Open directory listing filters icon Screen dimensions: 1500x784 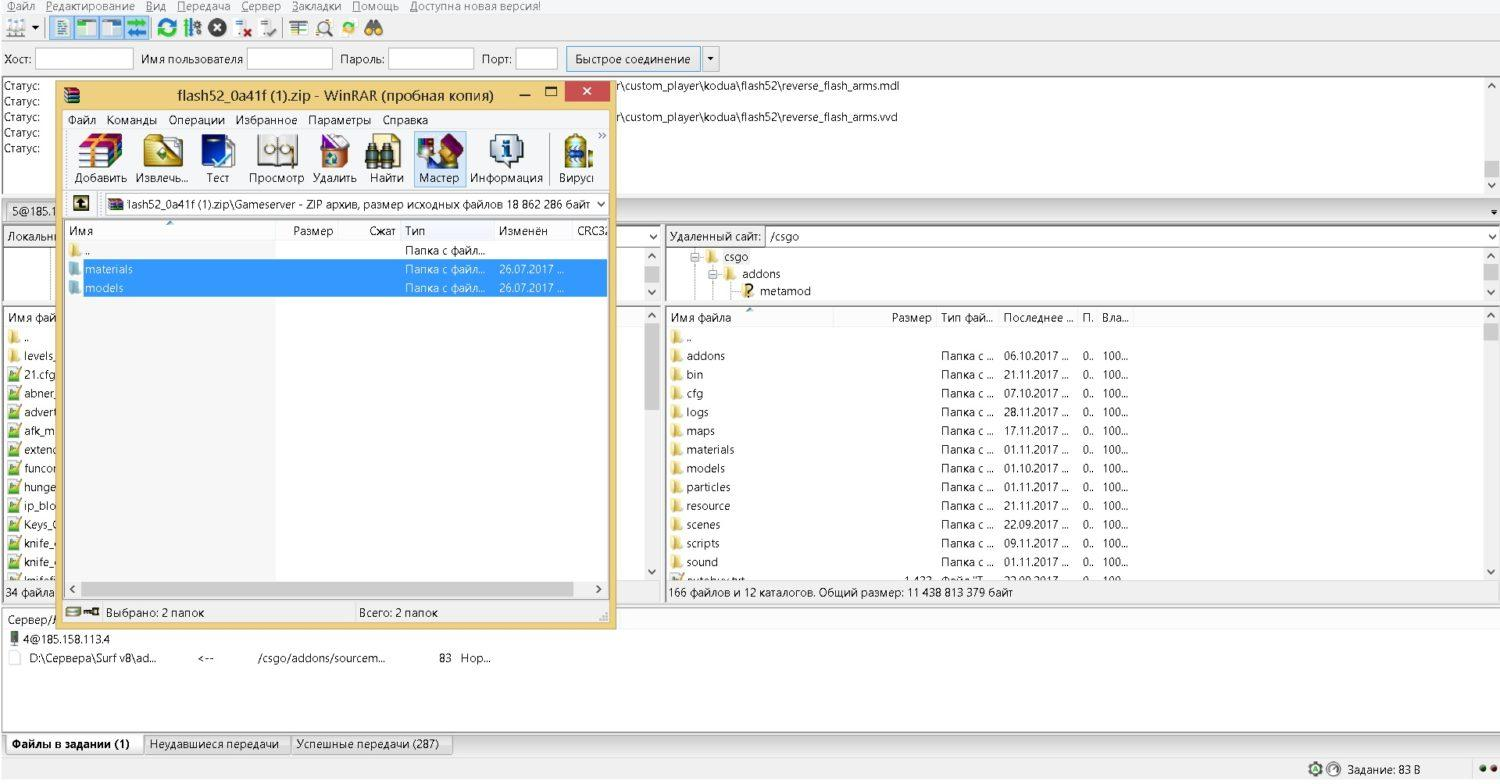(x=299, y=28)
